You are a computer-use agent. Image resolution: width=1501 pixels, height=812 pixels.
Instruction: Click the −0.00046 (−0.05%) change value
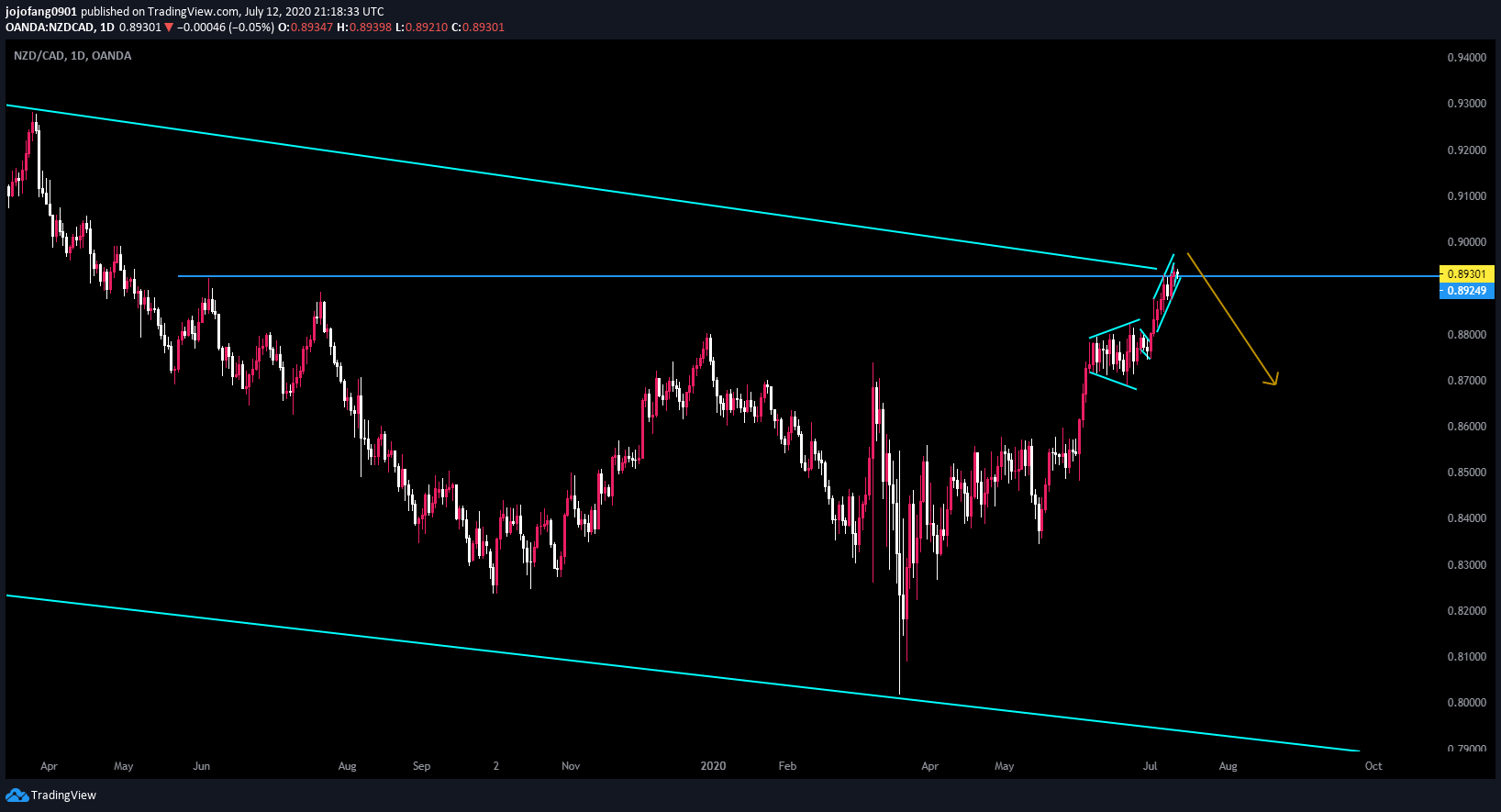pyautogui.click(x=226, y=28)
